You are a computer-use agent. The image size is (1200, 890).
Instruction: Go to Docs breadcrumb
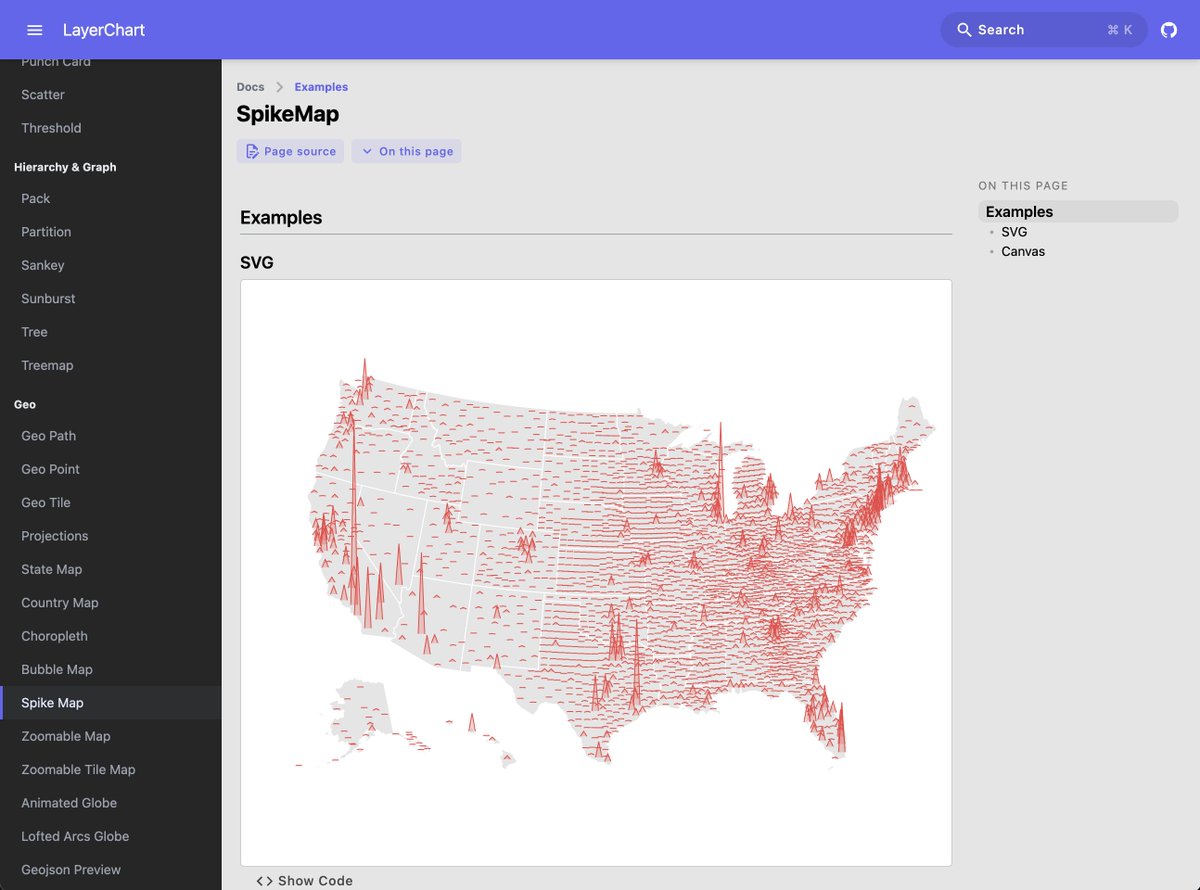[251, 87]
